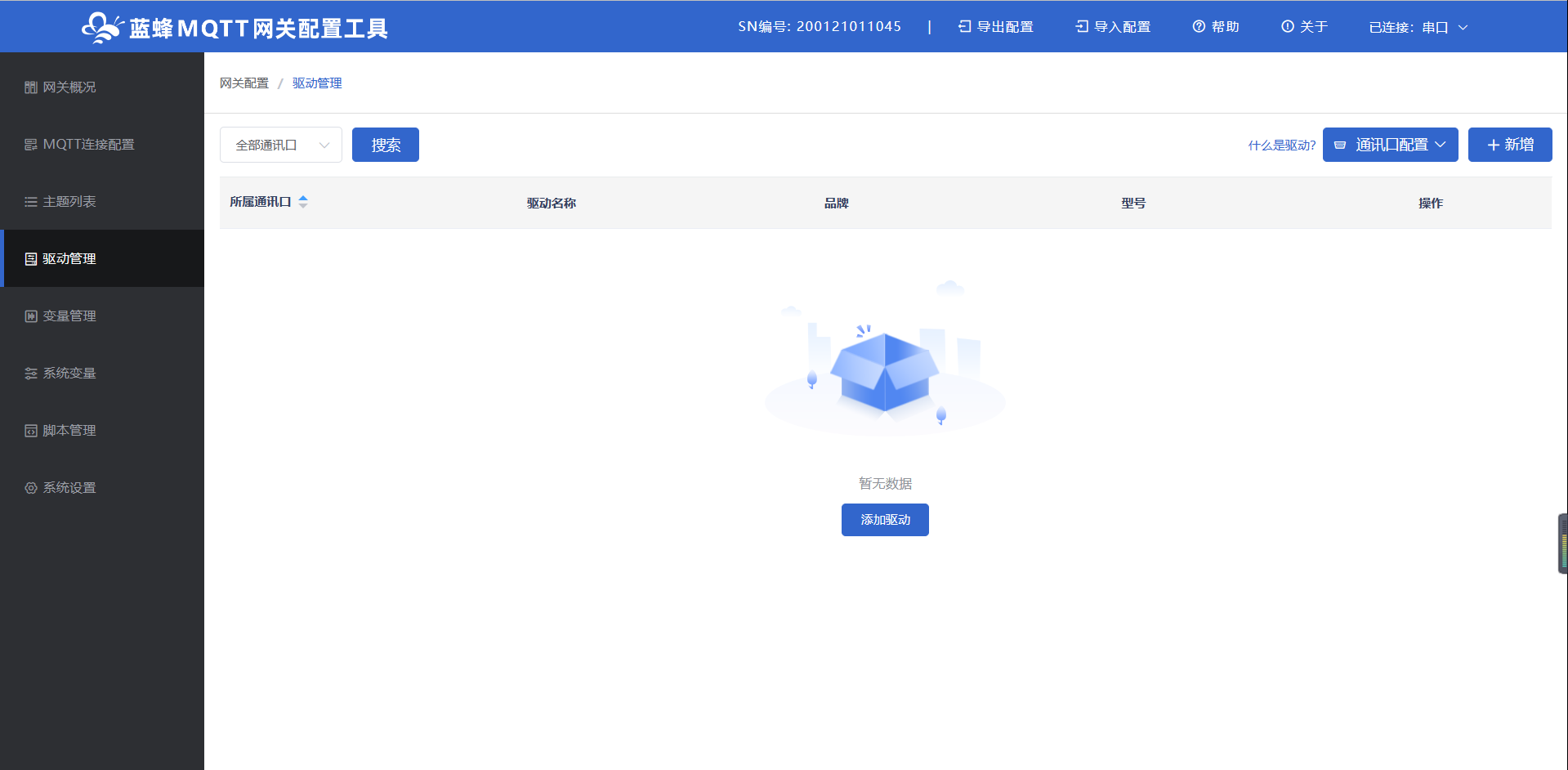Open 系统变量 sidebar item

(69, 374)
